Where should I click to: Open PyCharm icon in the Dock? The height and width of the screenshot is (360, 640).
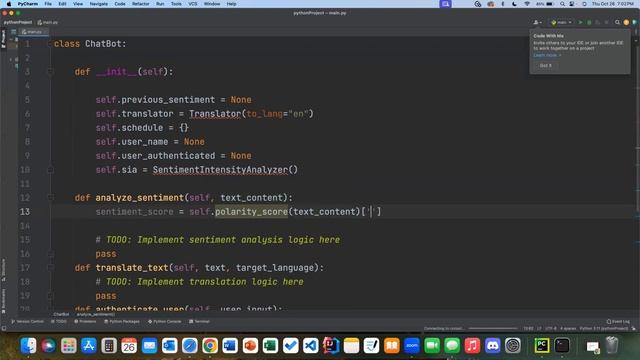point(542,346)
